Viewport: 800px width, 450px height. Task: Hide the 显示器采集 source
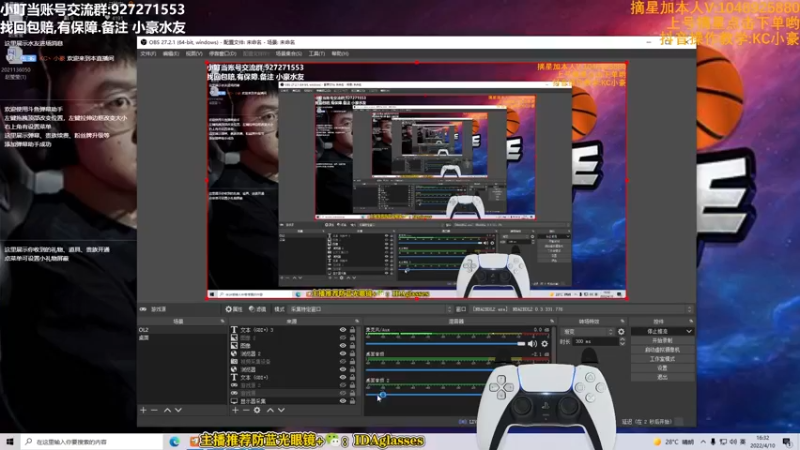point(343,401)
